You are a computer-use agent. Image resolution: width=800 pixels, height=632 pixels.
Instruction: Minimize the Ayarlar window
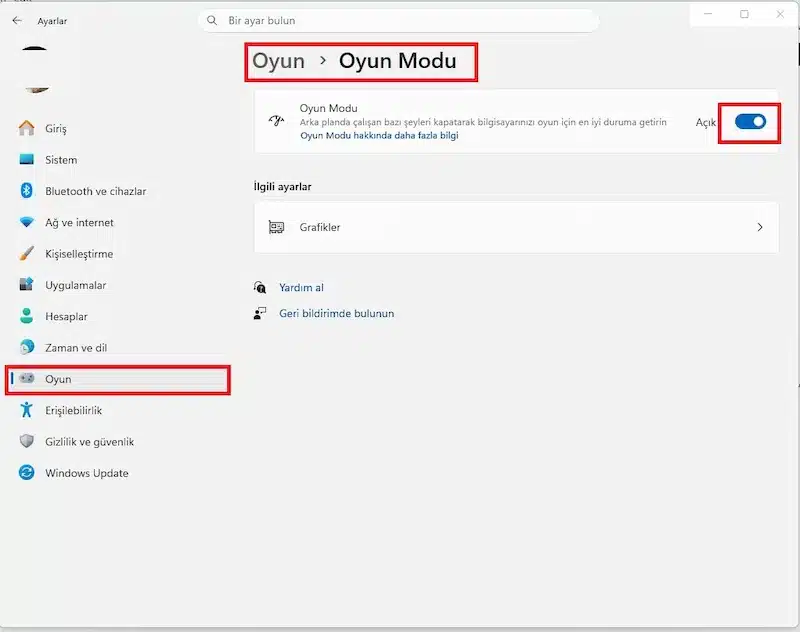click(x=708, y=14)
